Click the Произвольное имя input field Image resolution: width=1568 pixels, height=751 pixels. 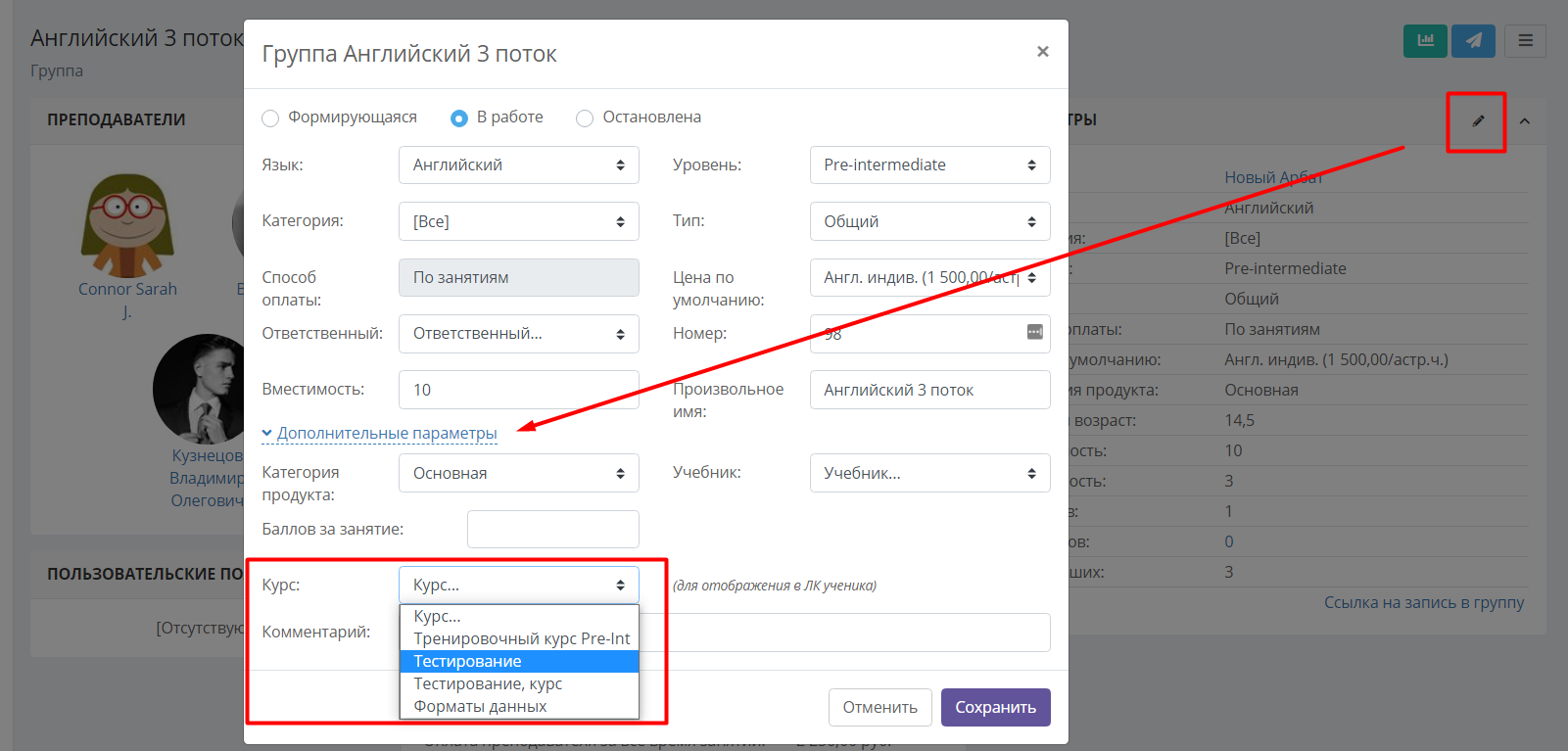pyautogui.click(x=930, y=390)
